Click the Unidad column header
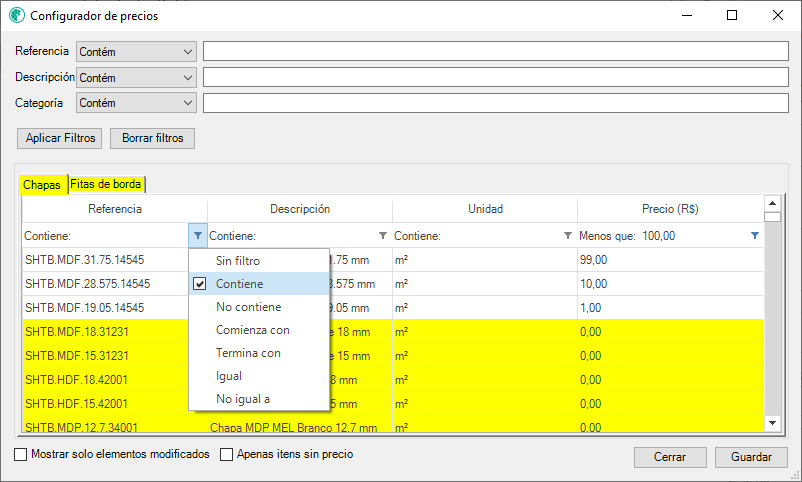 tap(485, 209)
